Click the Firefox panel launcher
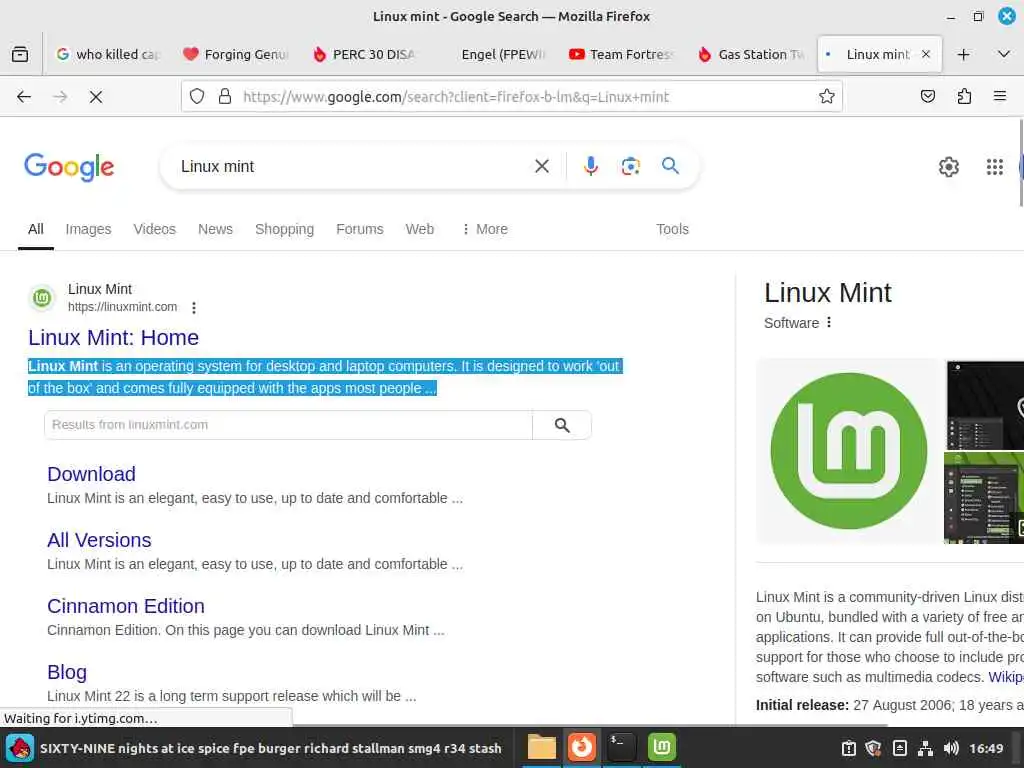1024x768 pixels. click(x=581, y=747)
